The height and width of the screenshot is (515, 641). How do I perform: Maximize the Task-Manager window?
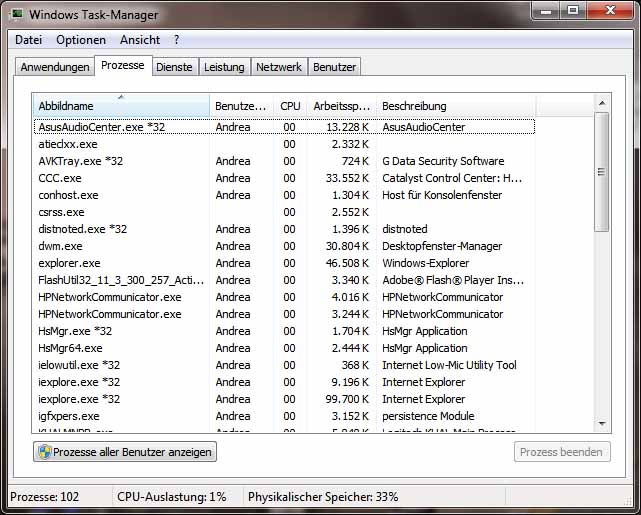573,10
